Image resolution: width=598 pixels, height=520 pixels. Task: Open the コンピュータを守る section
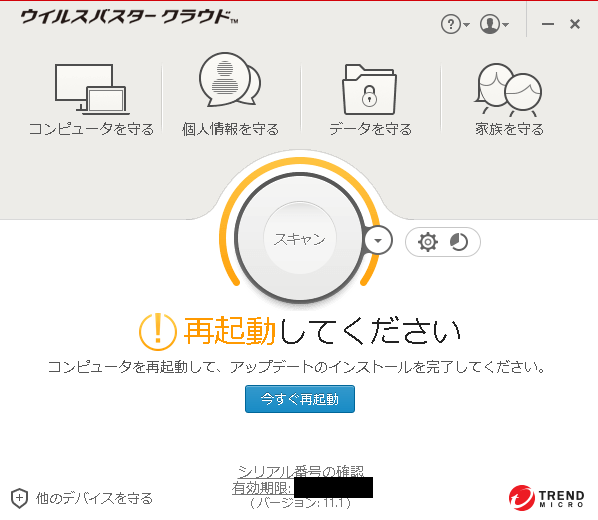click(x=91, y=100)
